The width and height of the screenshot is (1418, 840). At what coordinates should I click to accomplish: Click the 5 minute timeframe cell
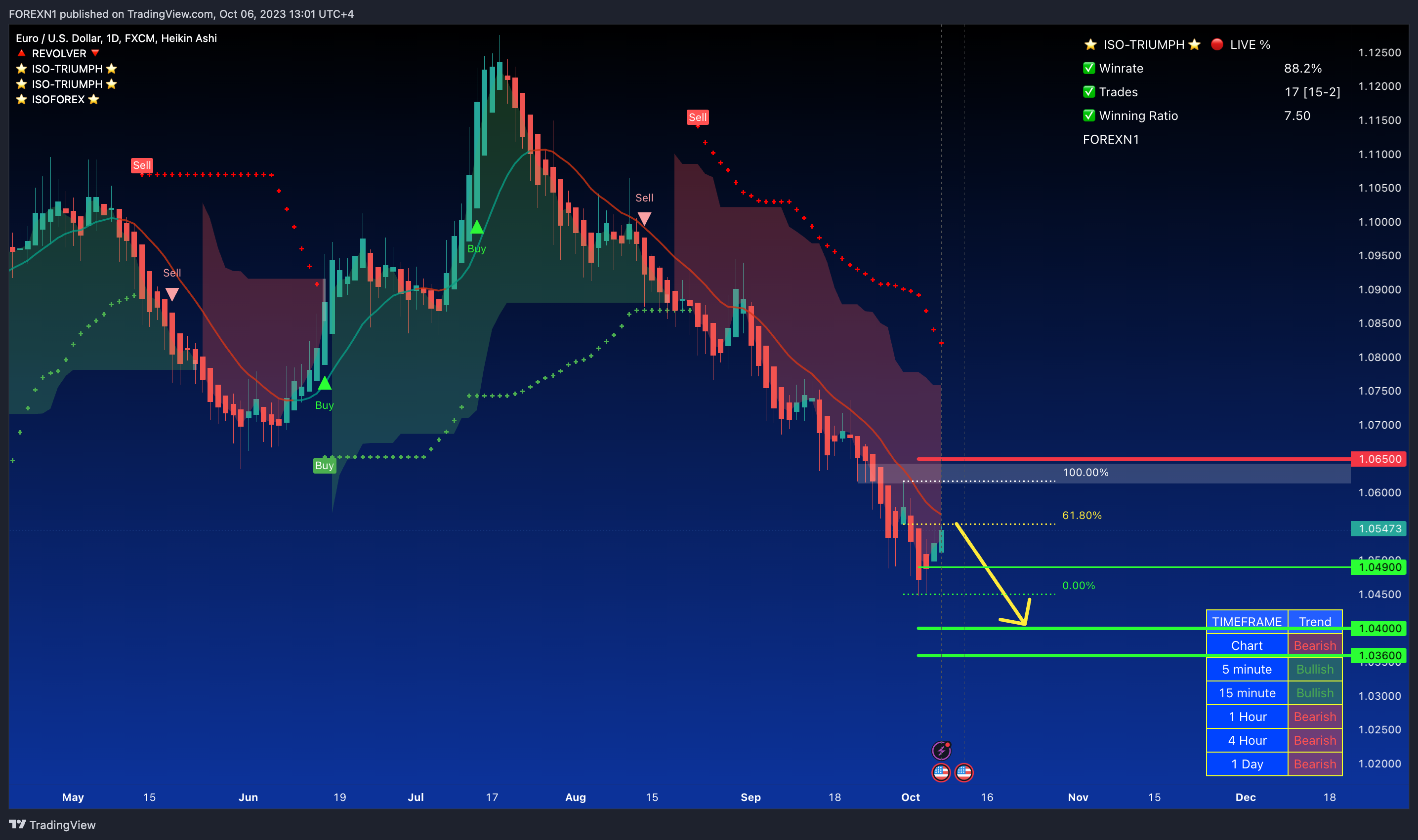1247,669
